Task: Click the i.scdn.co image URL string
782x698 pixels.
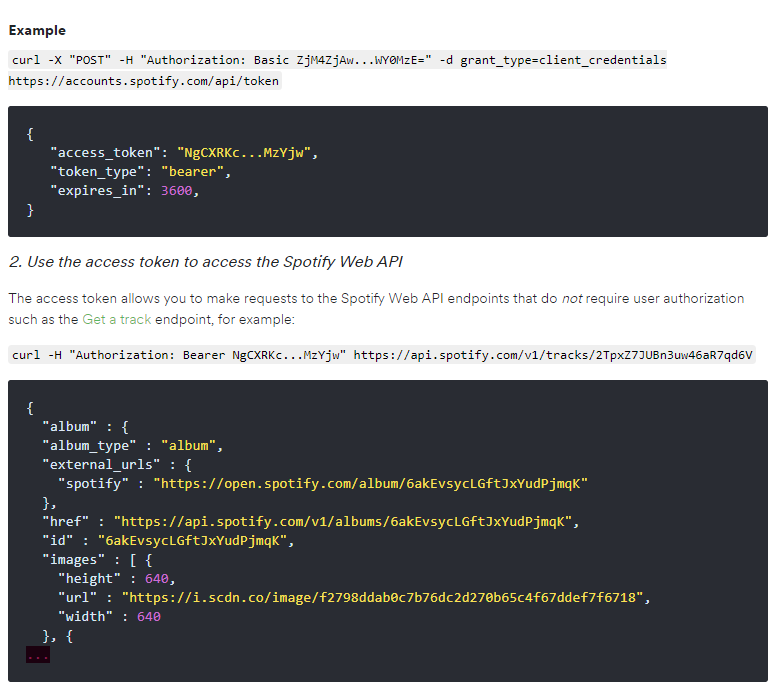Action: coord(383,597)
